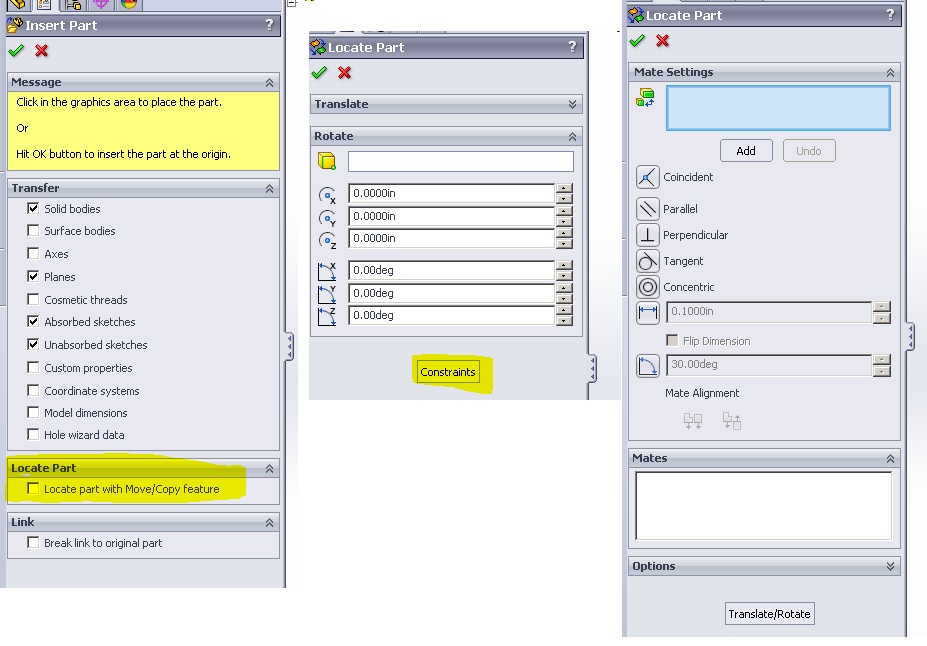
Task: Uncheck Planes transfer option
Action: pyautogui.click(x=33, y=276)
